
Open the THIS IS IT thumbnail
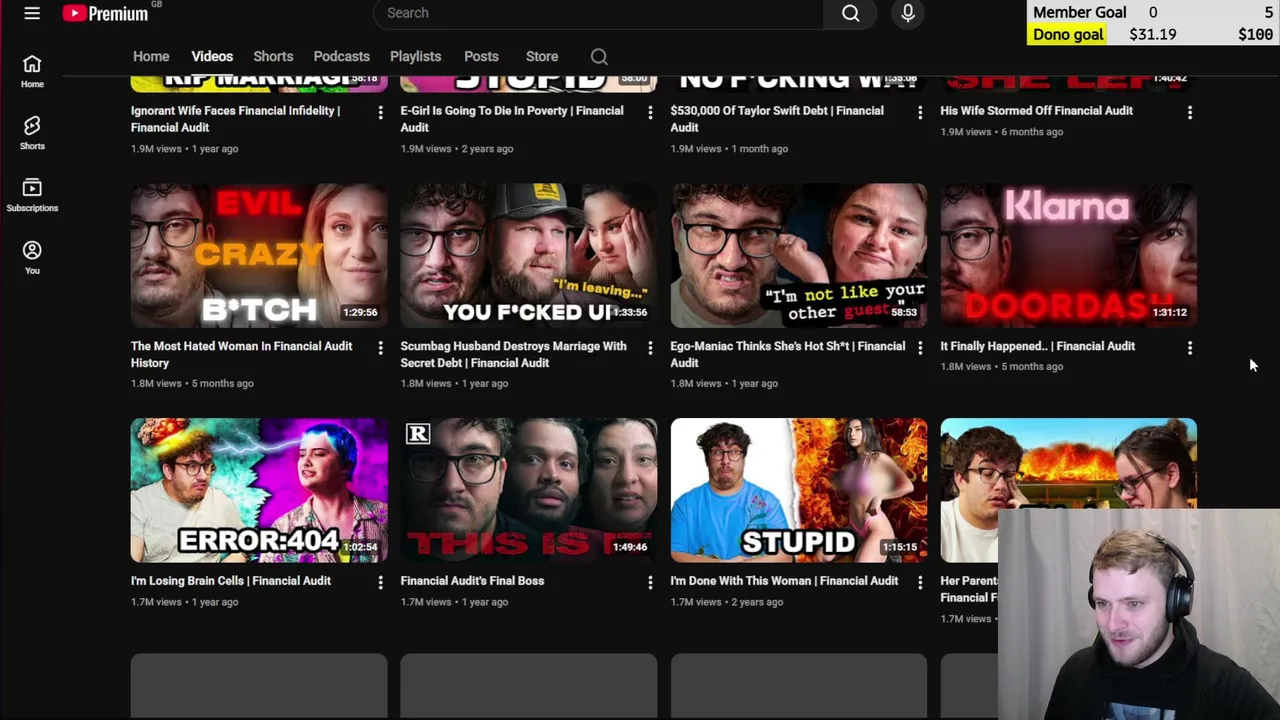[529, 490]
